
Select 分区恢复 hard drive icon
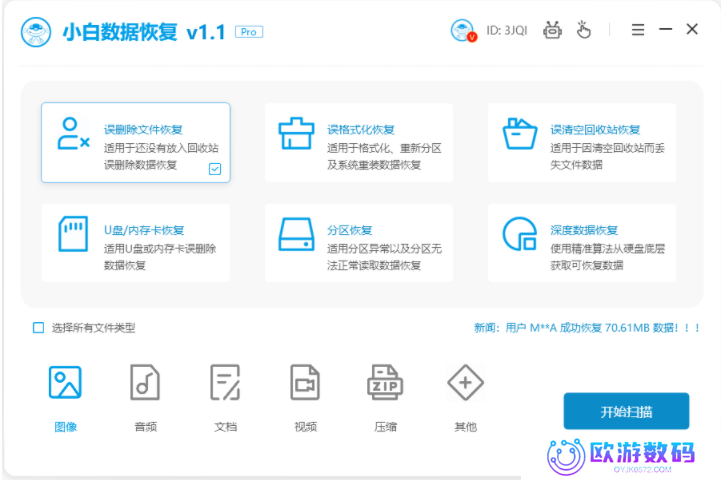click(296, 235)
